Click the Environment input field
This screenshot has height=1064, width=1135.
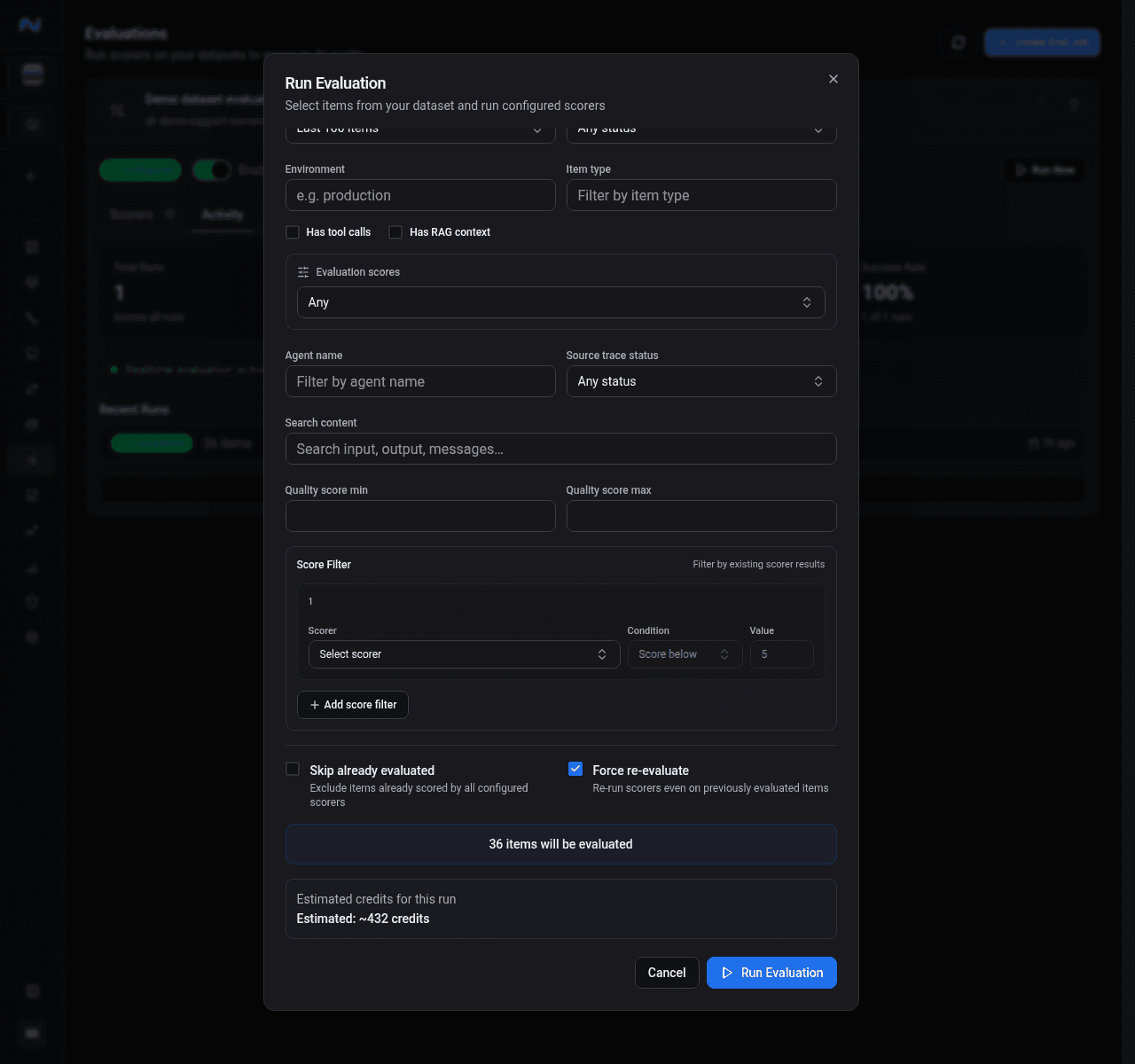click(420, 195)
